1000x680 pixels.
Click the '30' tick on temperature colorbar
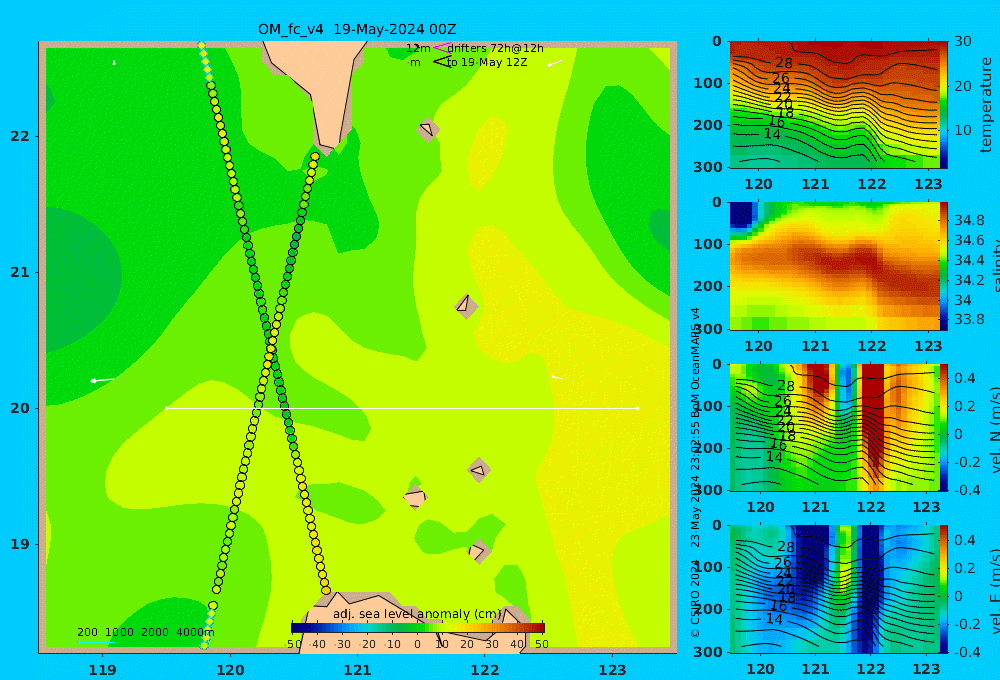coord(963,41)
